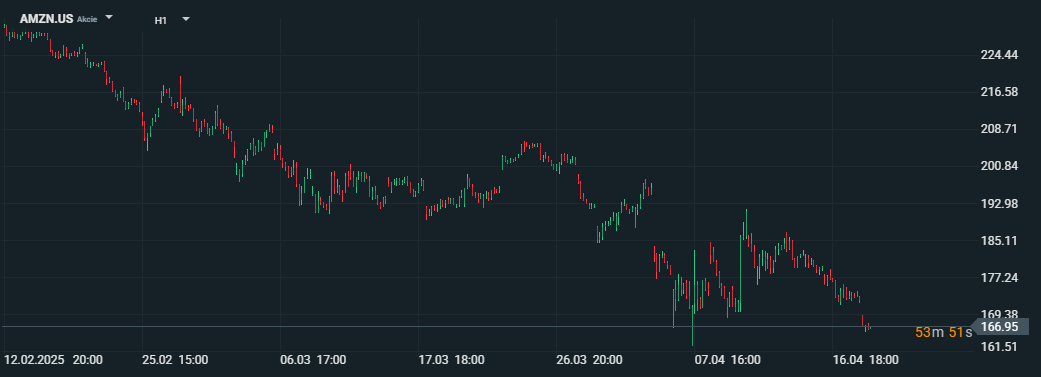Click the 192.98 price axis label
Screen dimensions: 1041x377
[x=999, y=203]
